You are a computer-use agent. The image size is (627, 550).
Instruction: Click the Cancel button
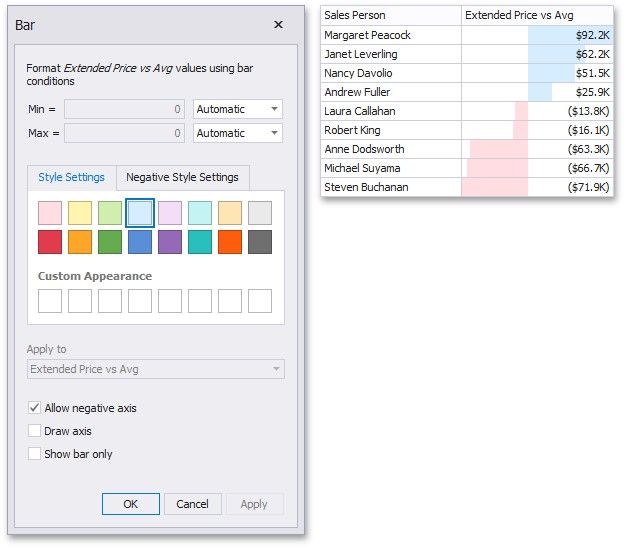point(192,504)
